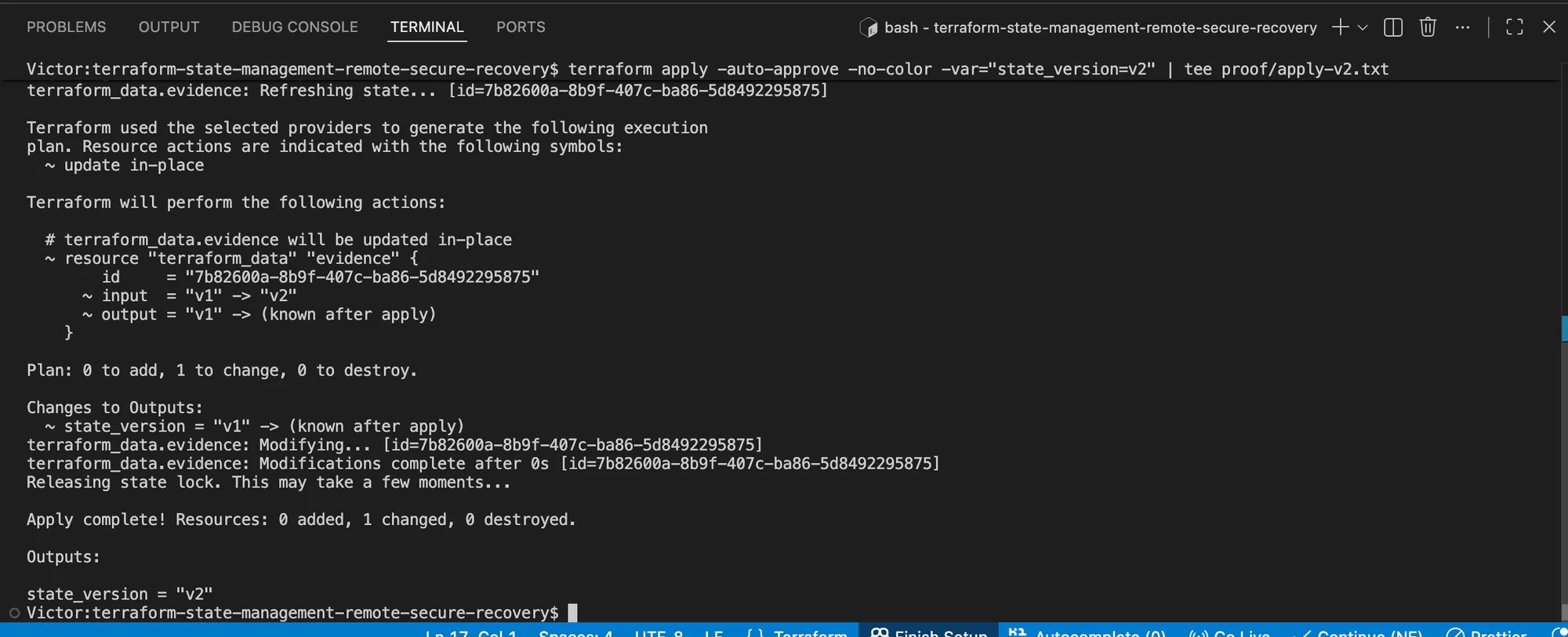1568x637 pixels.
Task: Click the resource "terraform_data" "evidence" line
Action: 232,259
